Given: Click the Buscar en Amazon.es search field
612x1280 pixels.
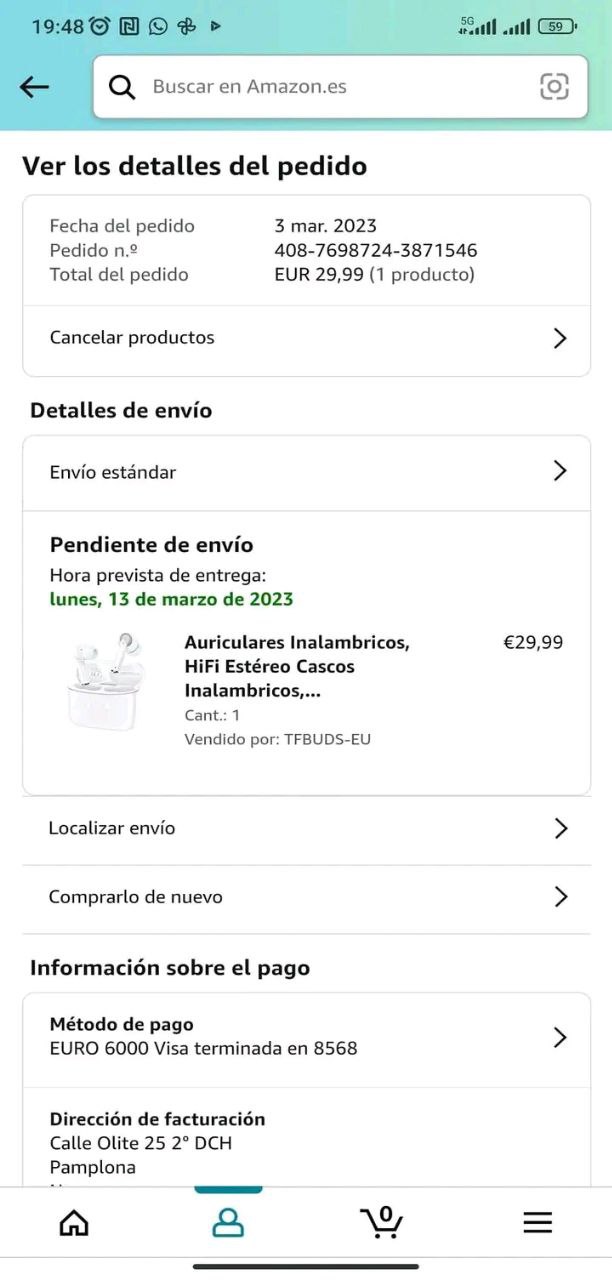Looking at the screenshot, I should point(340,87).
